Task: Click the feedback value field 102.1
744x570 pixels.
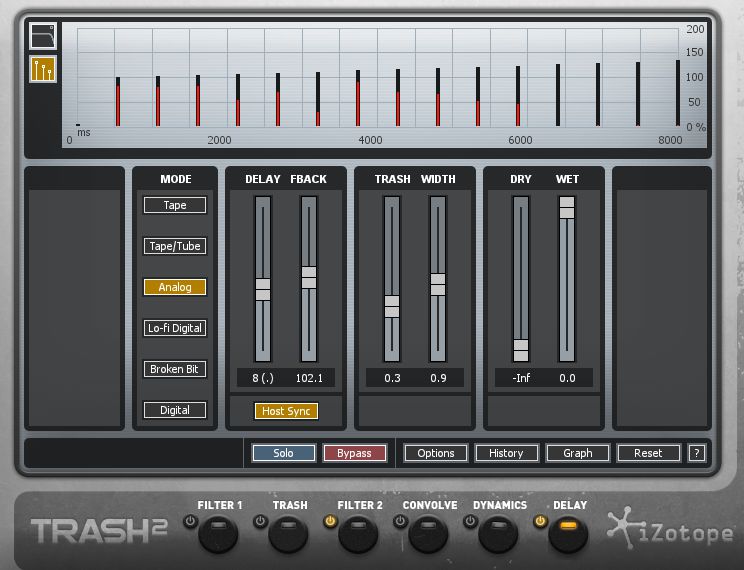Action: (x=309, y=378)
